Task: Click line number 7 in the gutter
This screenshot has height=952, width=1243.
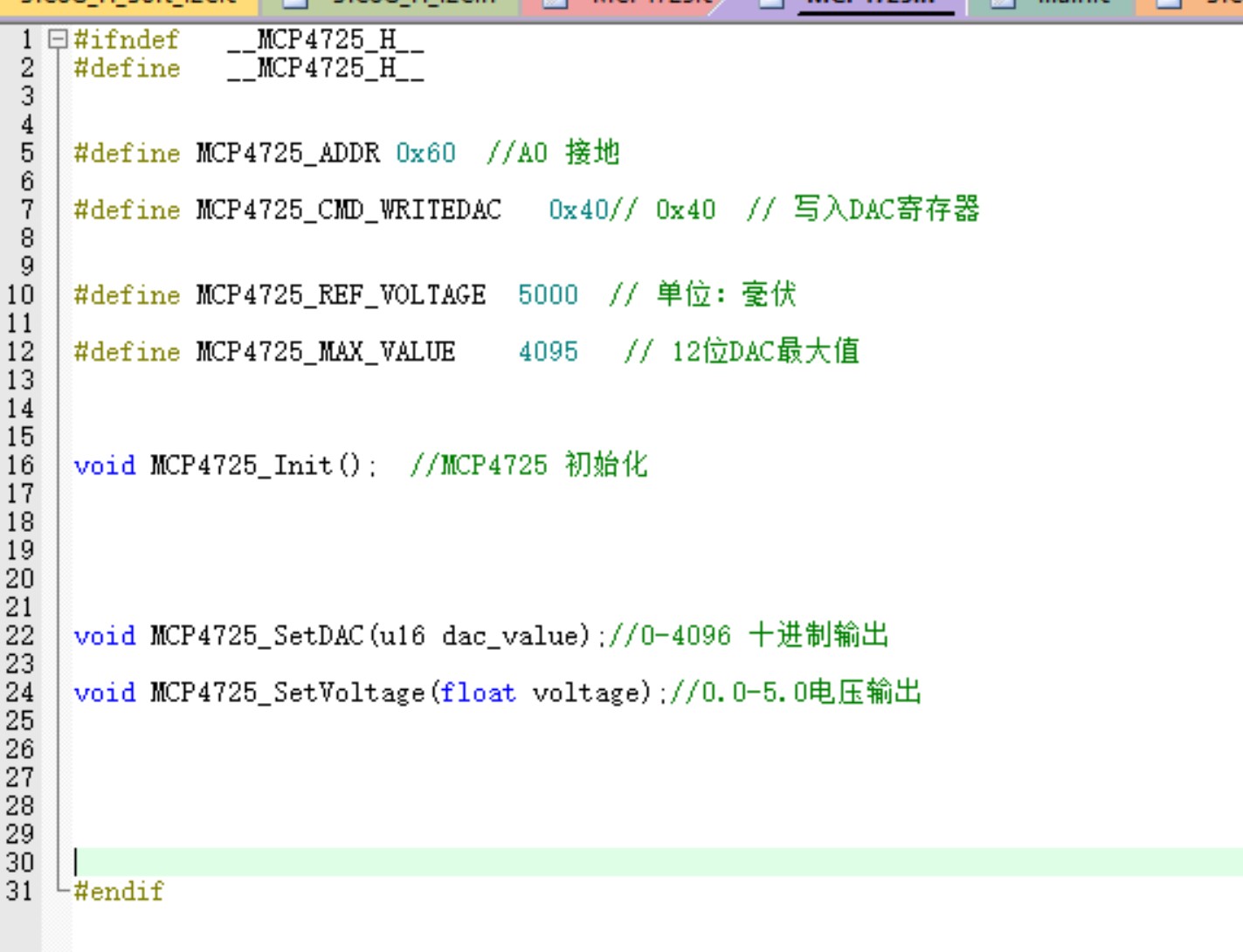Action: point(27,210)
